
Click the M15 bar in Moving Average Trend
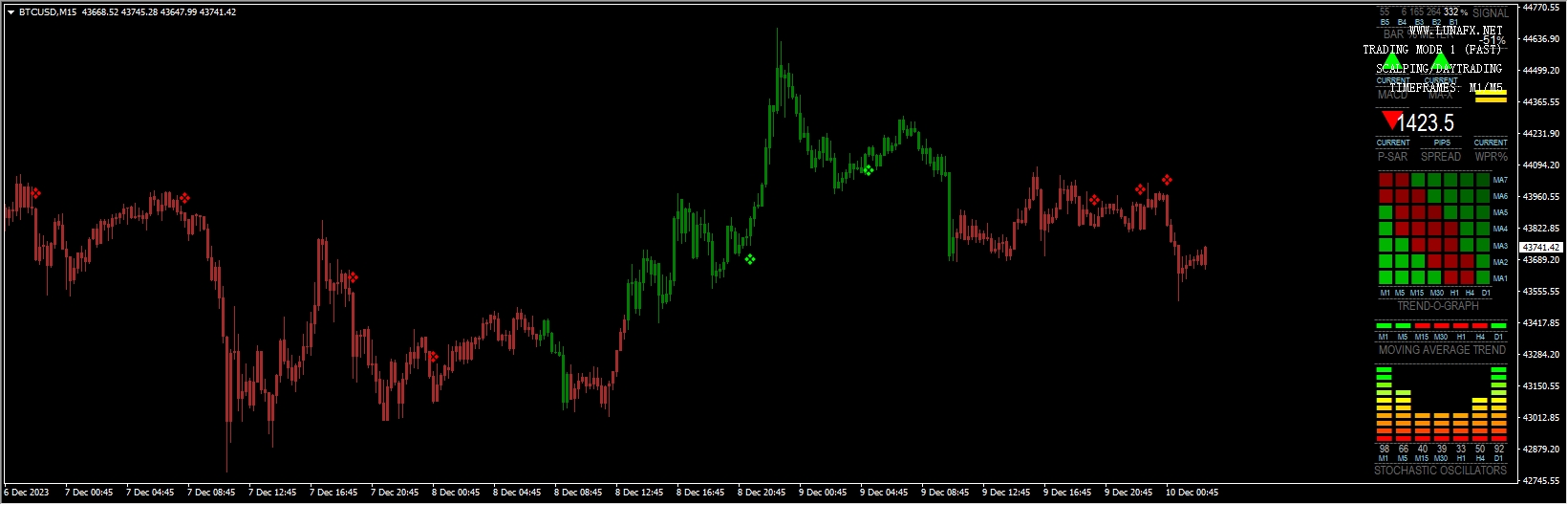pos(1422,326)
